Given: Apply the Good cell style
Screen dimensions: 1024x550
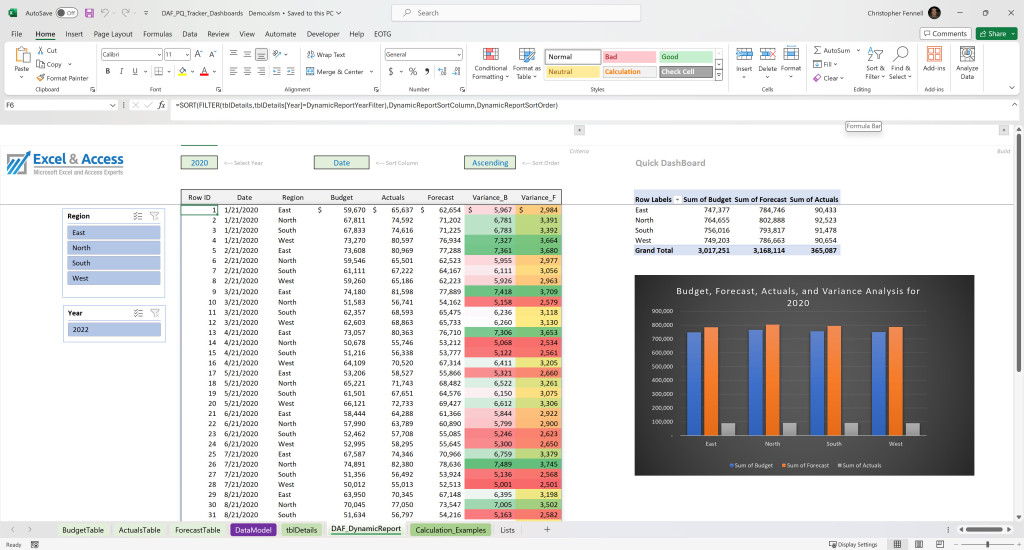Looking at the screenshot, I should point(685,57).
